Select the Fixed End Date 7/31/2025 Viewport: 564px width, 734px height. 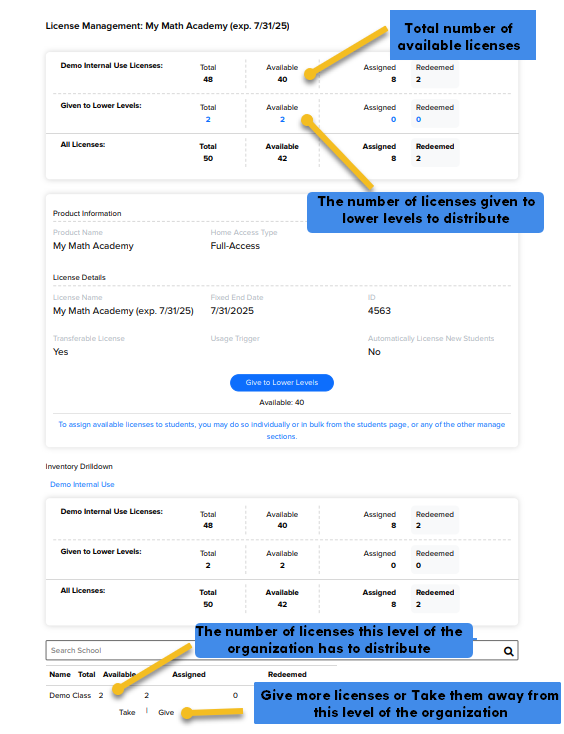tap(232, 311)
